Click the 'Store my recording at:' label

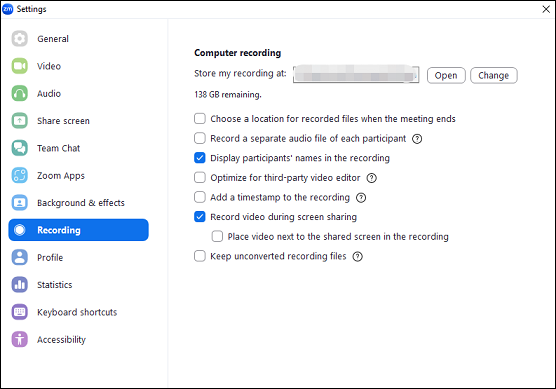(240, 73)
